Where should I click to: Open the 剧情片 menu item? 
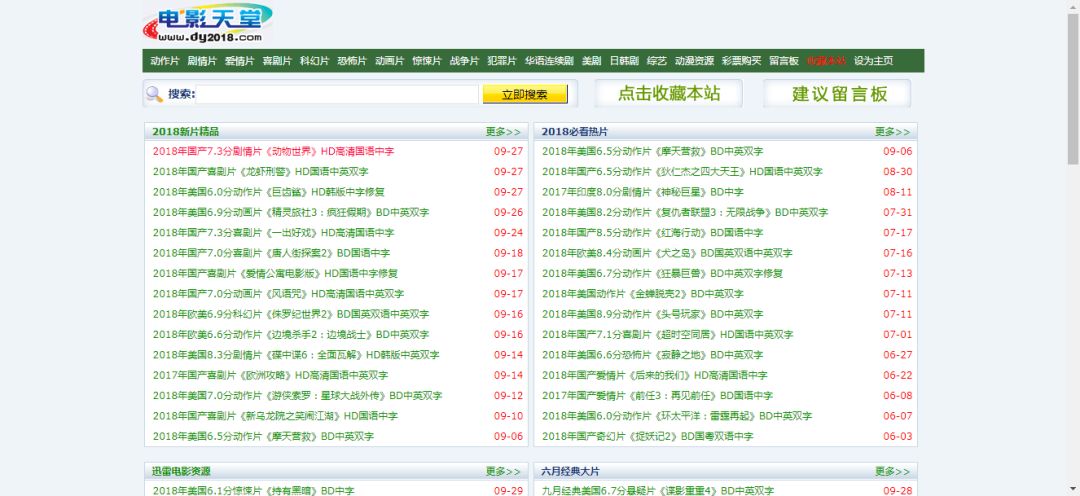[202, 61]
